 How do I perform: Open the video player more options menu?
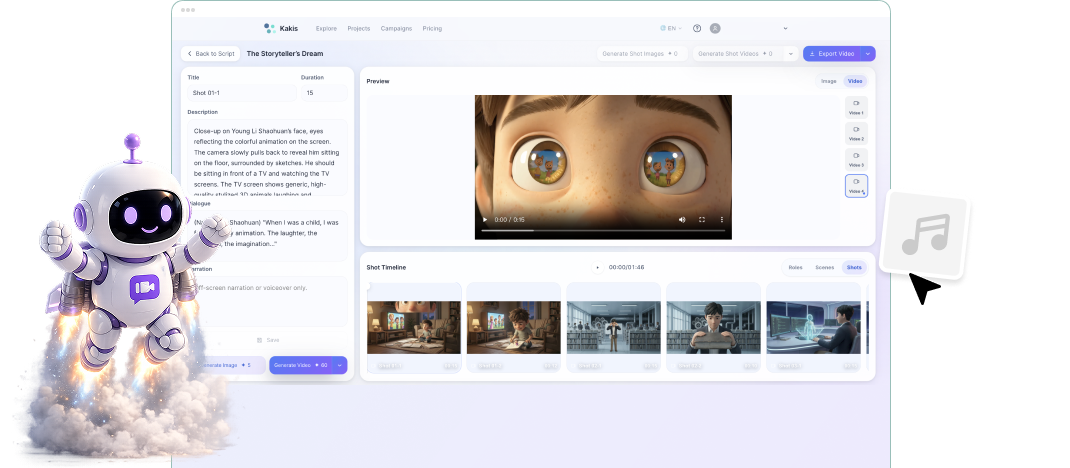coord(721,220)
